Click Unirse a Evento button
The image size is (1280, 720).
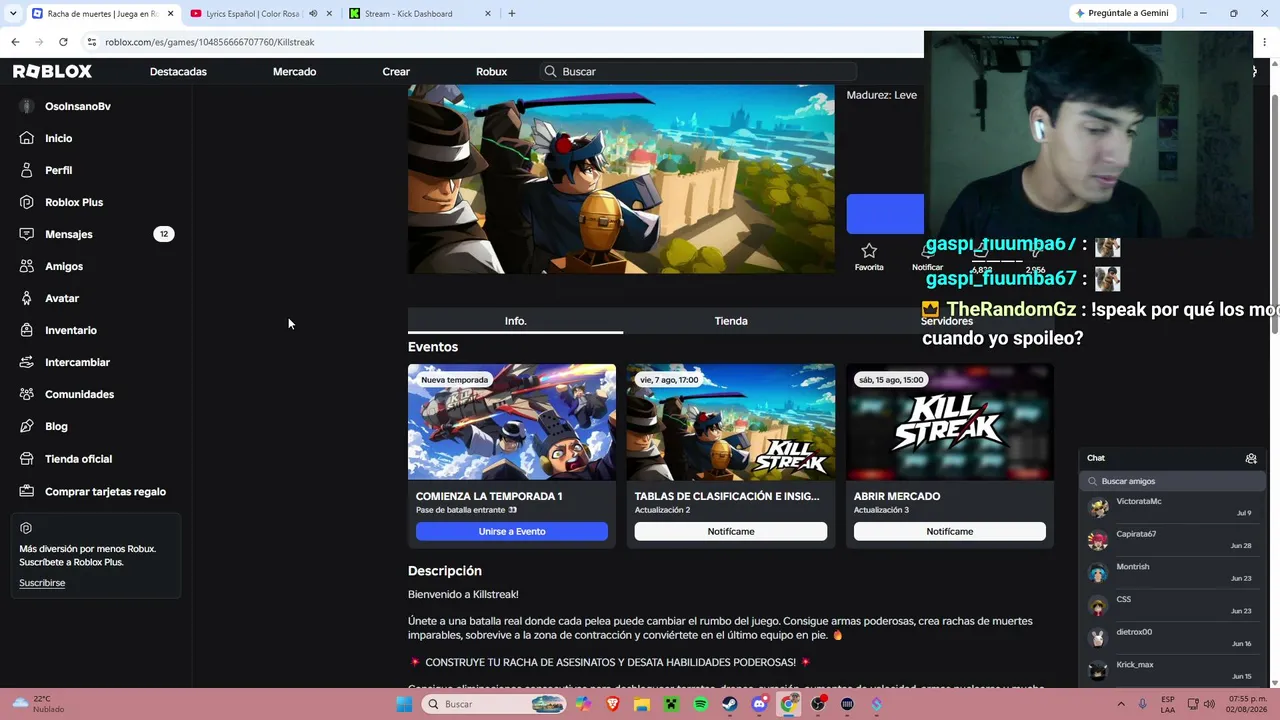tap(512, 531)
